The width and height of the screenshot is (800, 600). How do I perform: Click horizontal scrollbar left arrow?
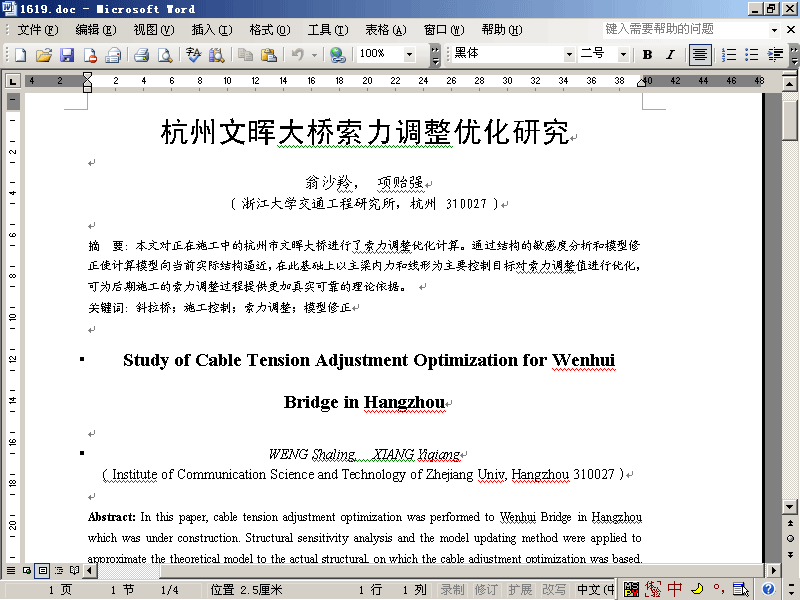point(90,570)
